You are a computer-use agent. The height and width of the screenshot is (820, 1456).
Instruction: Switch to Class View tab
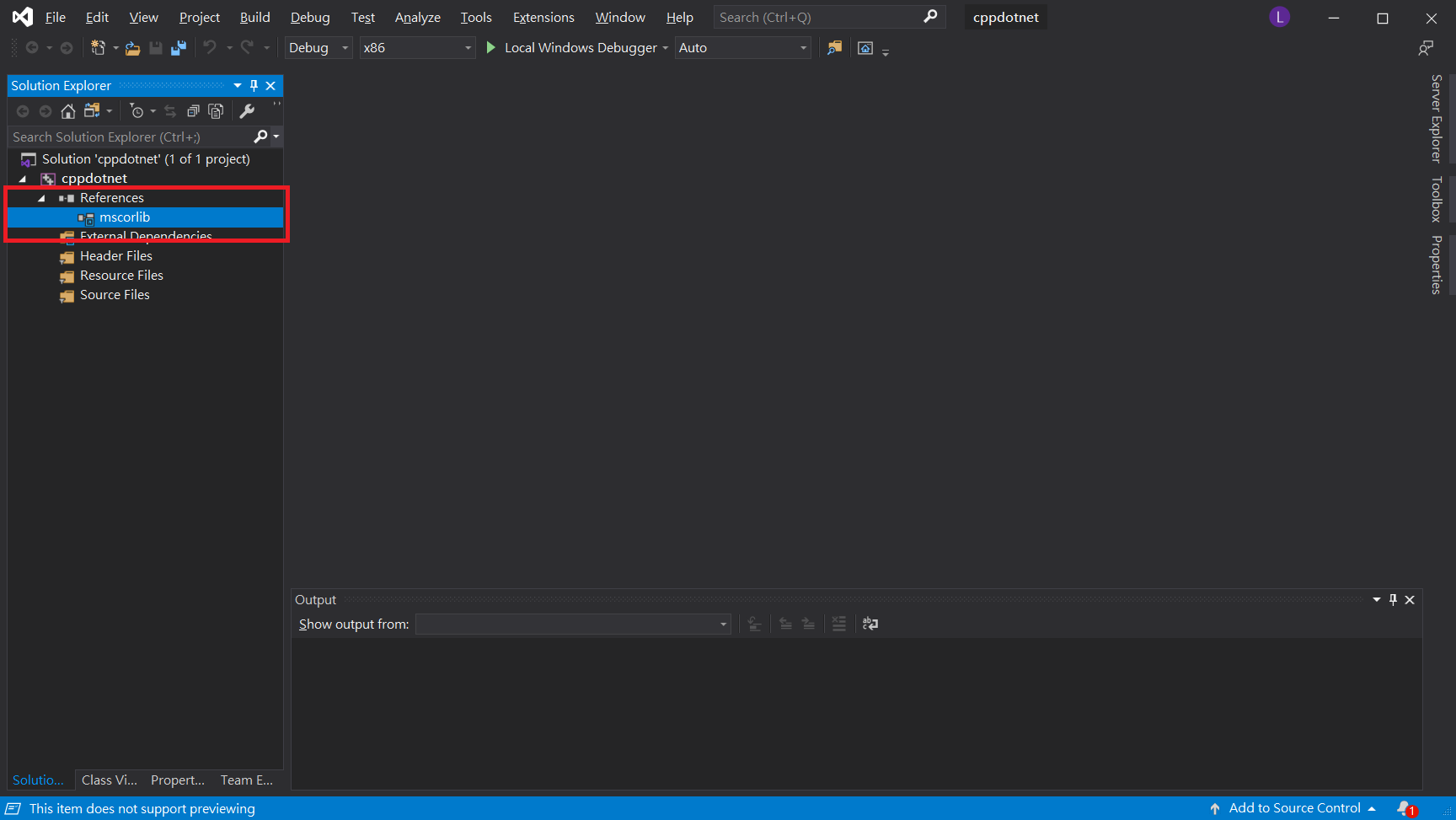coord(109,780)
